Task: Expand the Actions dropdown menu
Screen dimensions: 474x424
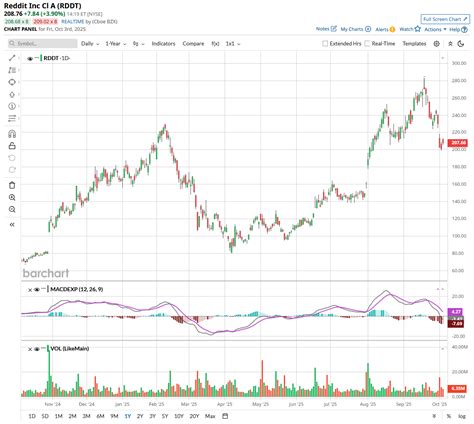Action: [435, 29]
